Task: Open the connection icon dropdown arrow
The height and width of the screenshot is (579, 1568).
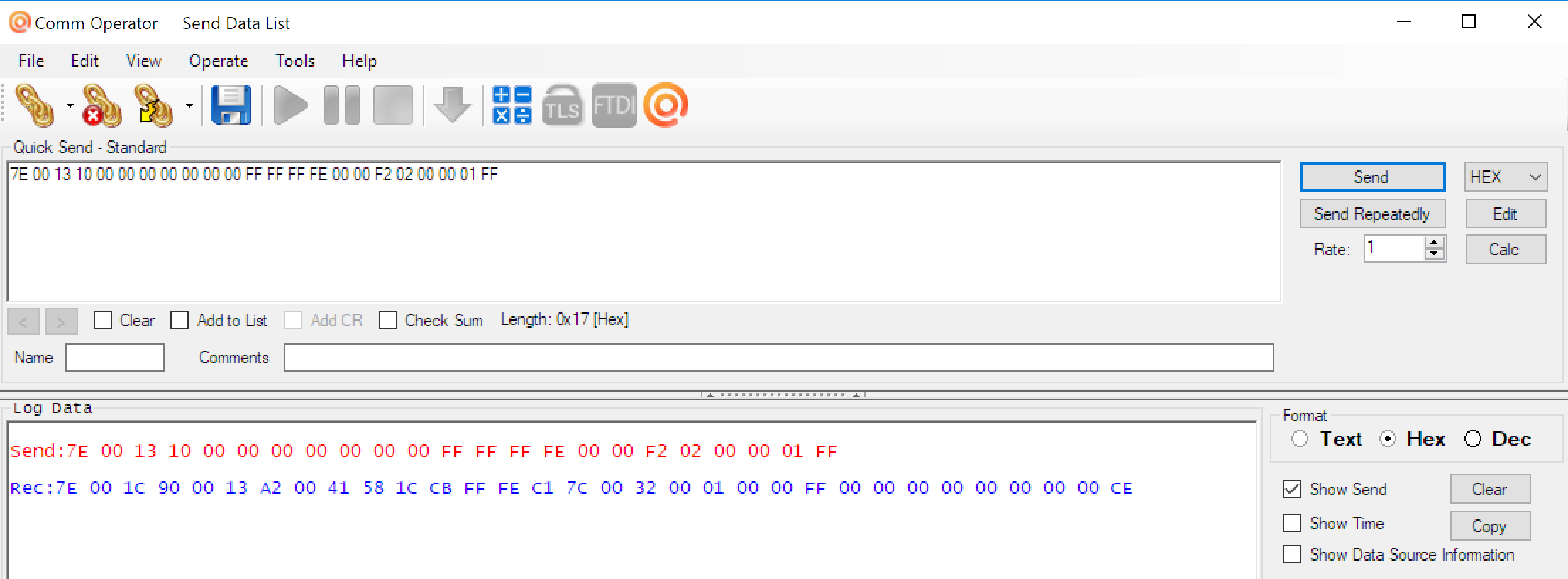Action: (70, 106)
